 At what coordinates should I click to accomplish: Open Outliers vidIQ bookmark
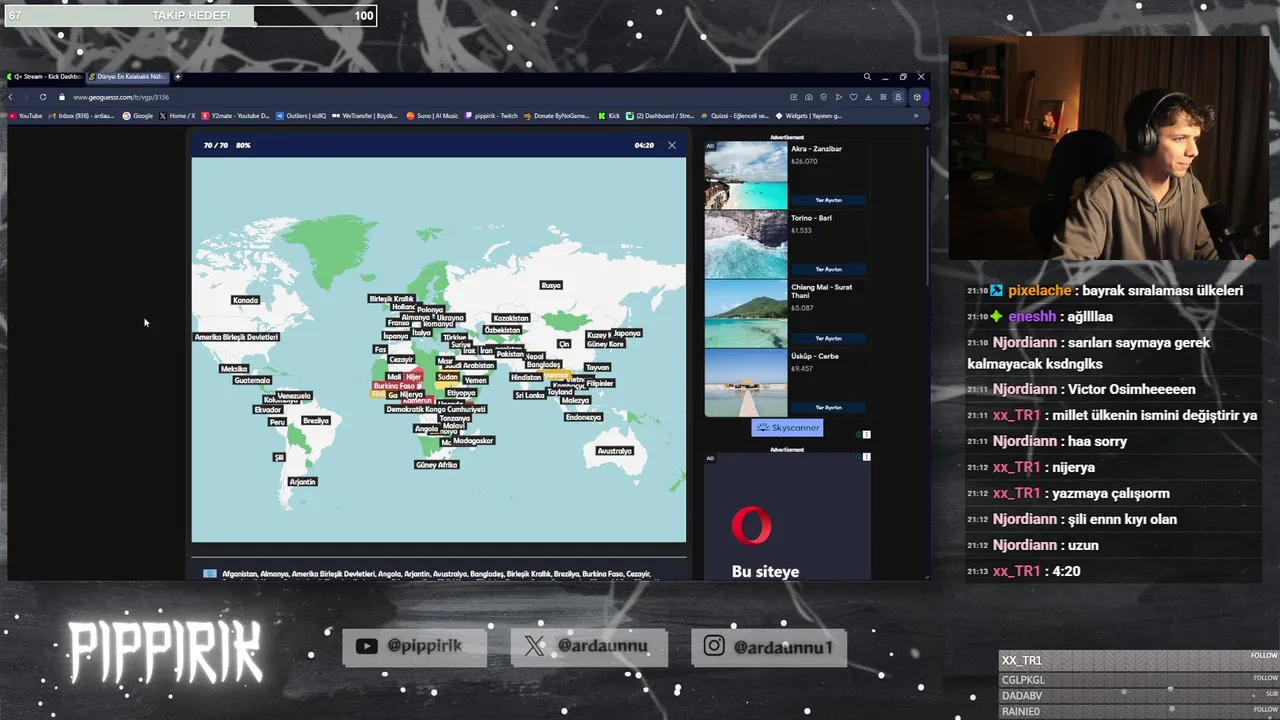tap(301, 116)
